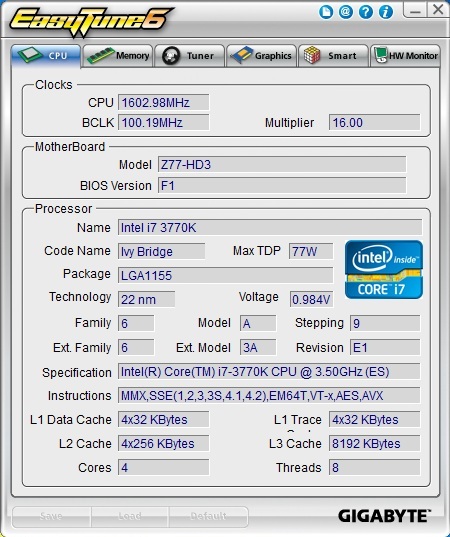Select the Graphics tab
This screenshot has height=537, width=450.
pyautogui.click(x=261, y=55)
